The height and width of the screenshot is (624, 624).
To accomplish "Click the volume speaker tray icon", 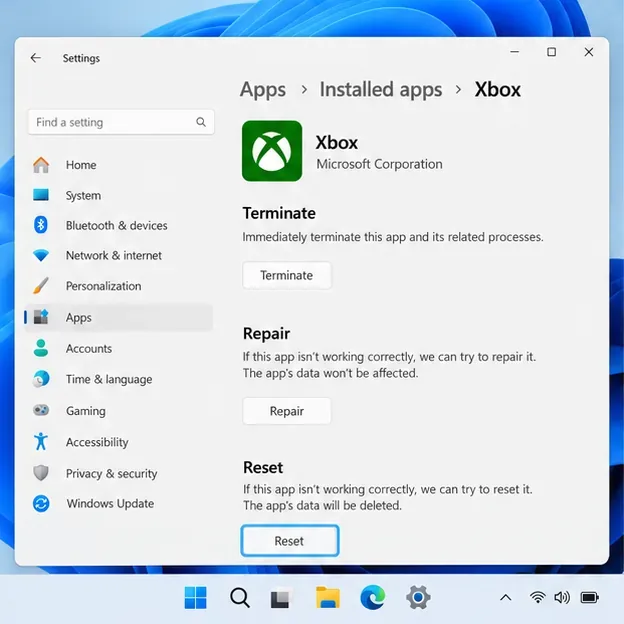I will pos(562,597).
